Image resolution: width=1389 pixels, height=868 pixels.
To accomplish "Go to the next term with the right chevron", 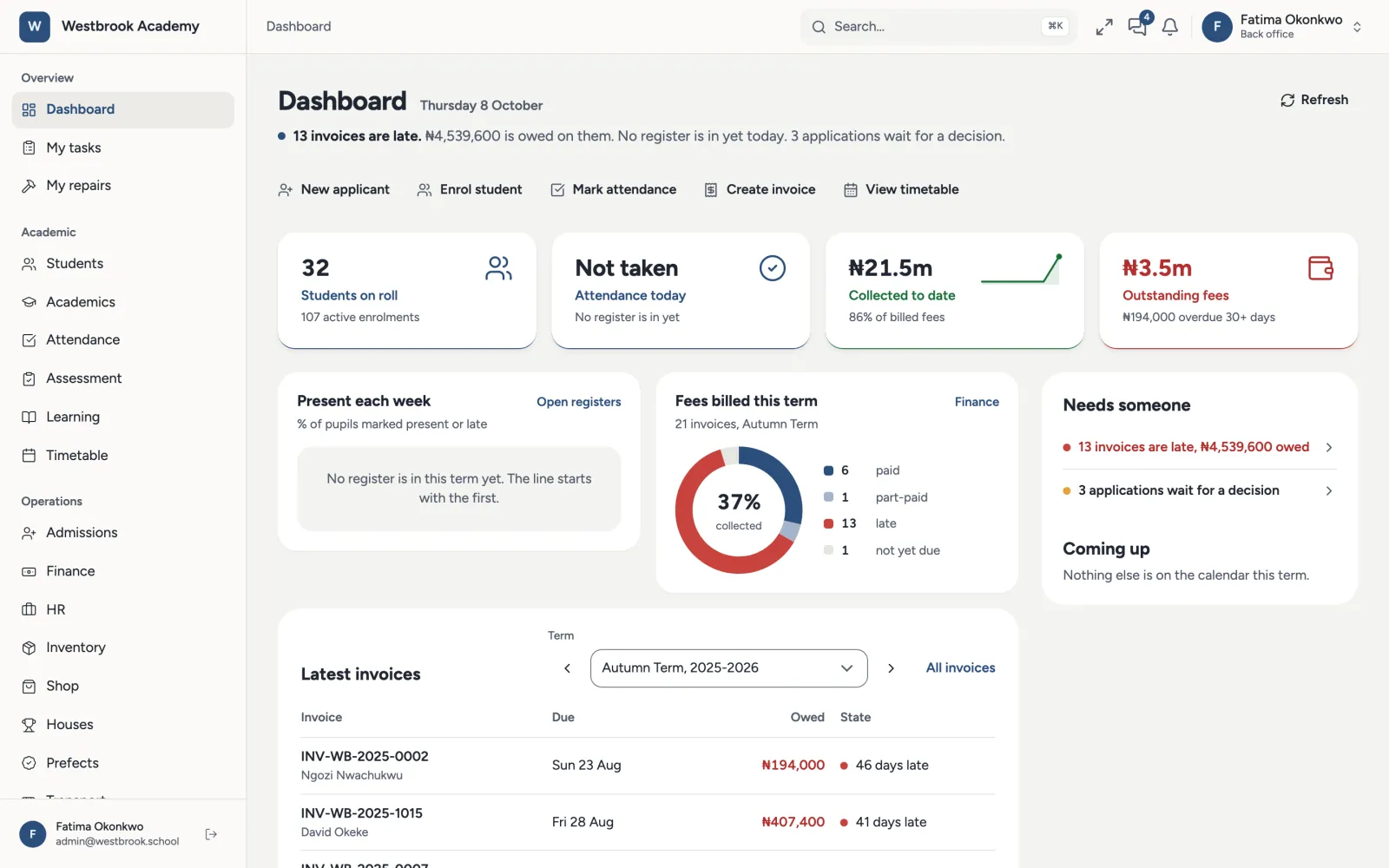I will tap(891, 668).
